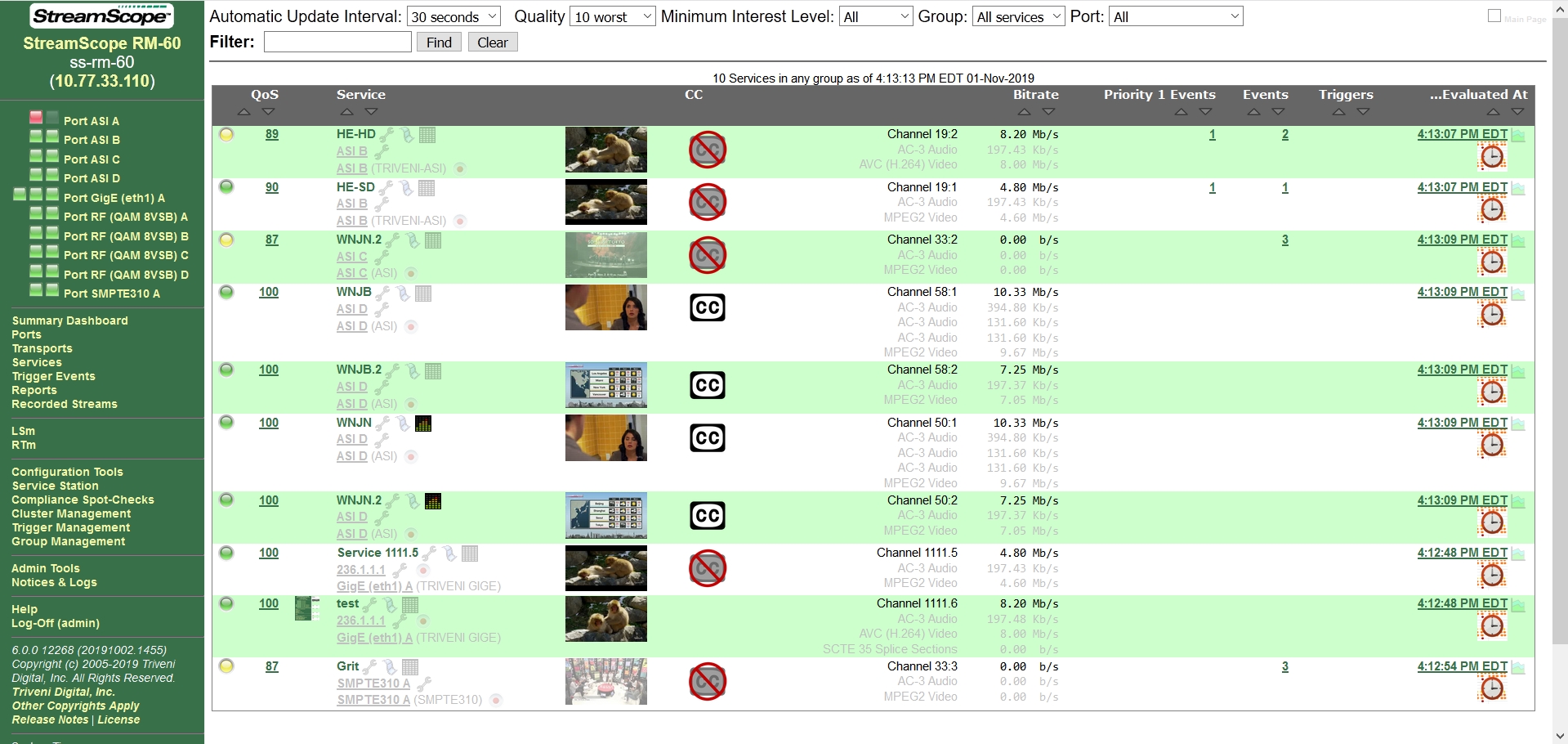Go to Summary Dashboard in the sidebar
This screenshot has height=744, width=1568.
coord(69,320)
